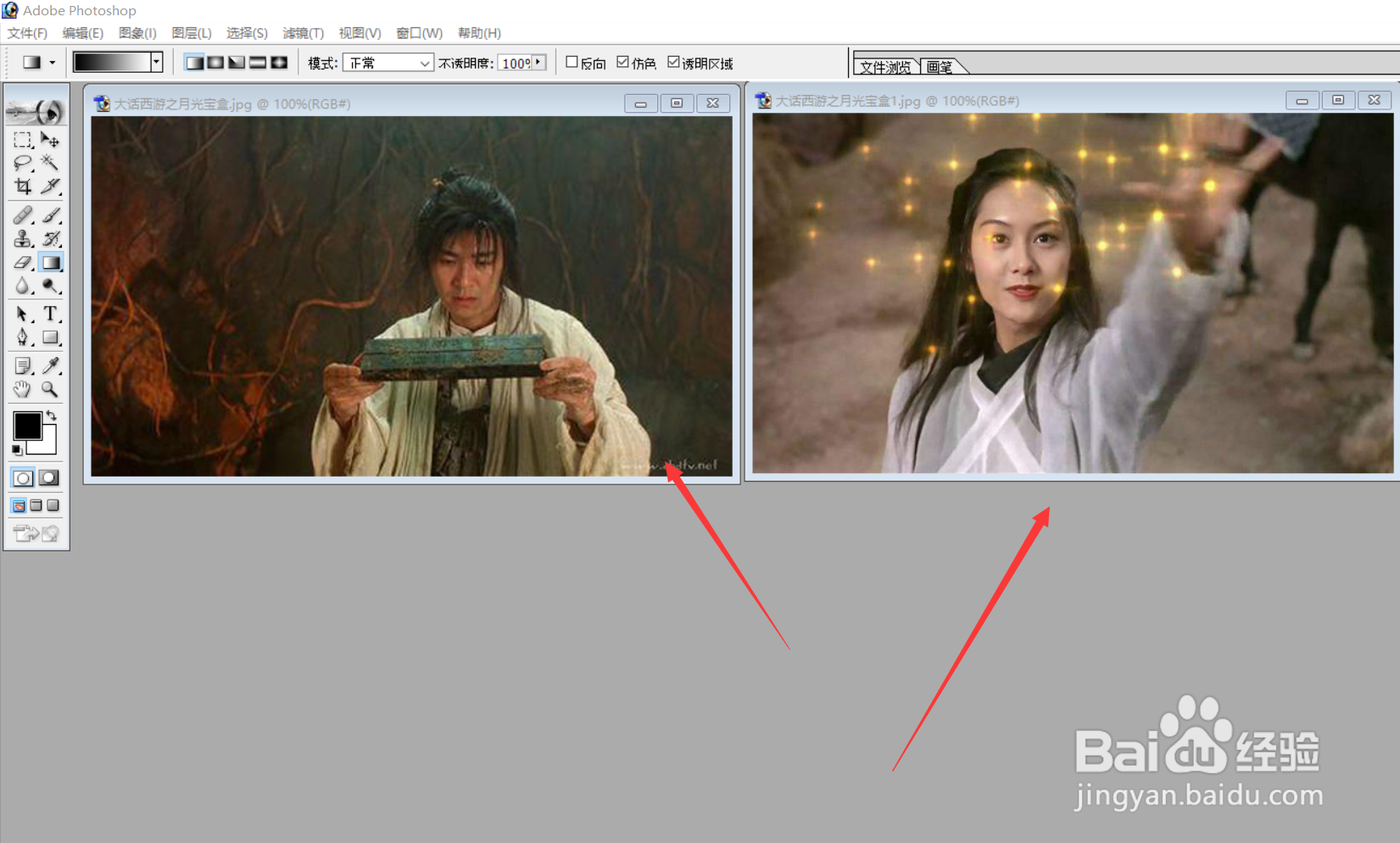Choose Diamond gradient style
The image size is (1400, 843).
tap(279, 62)
